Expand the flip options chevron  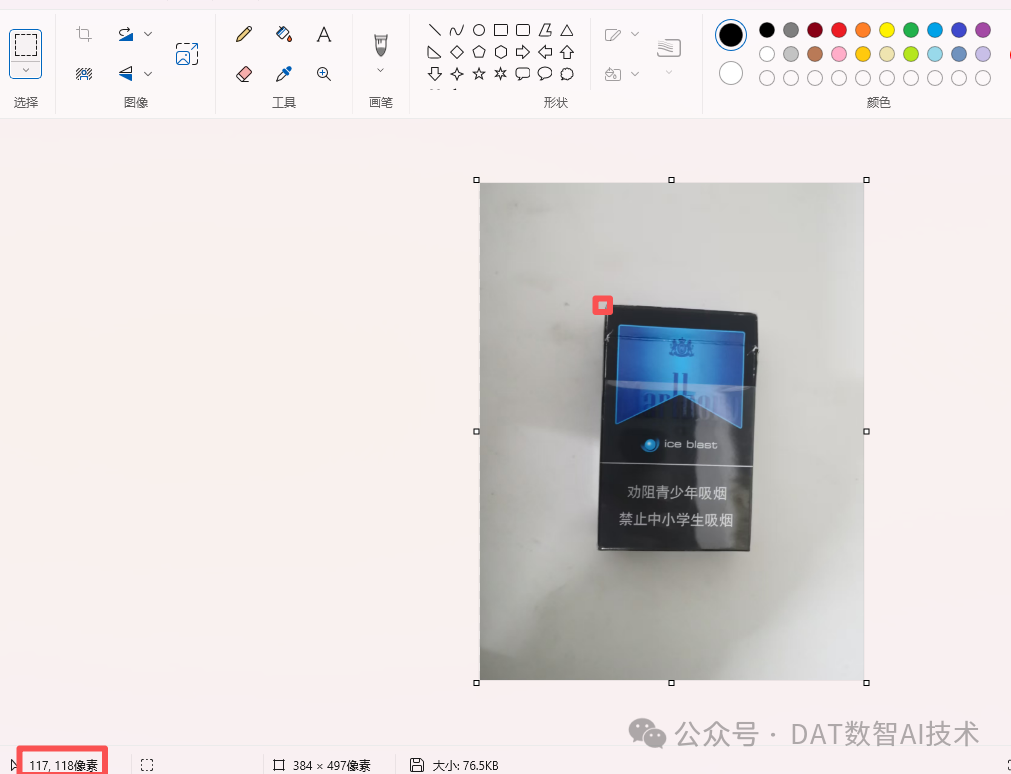(148, 74)
